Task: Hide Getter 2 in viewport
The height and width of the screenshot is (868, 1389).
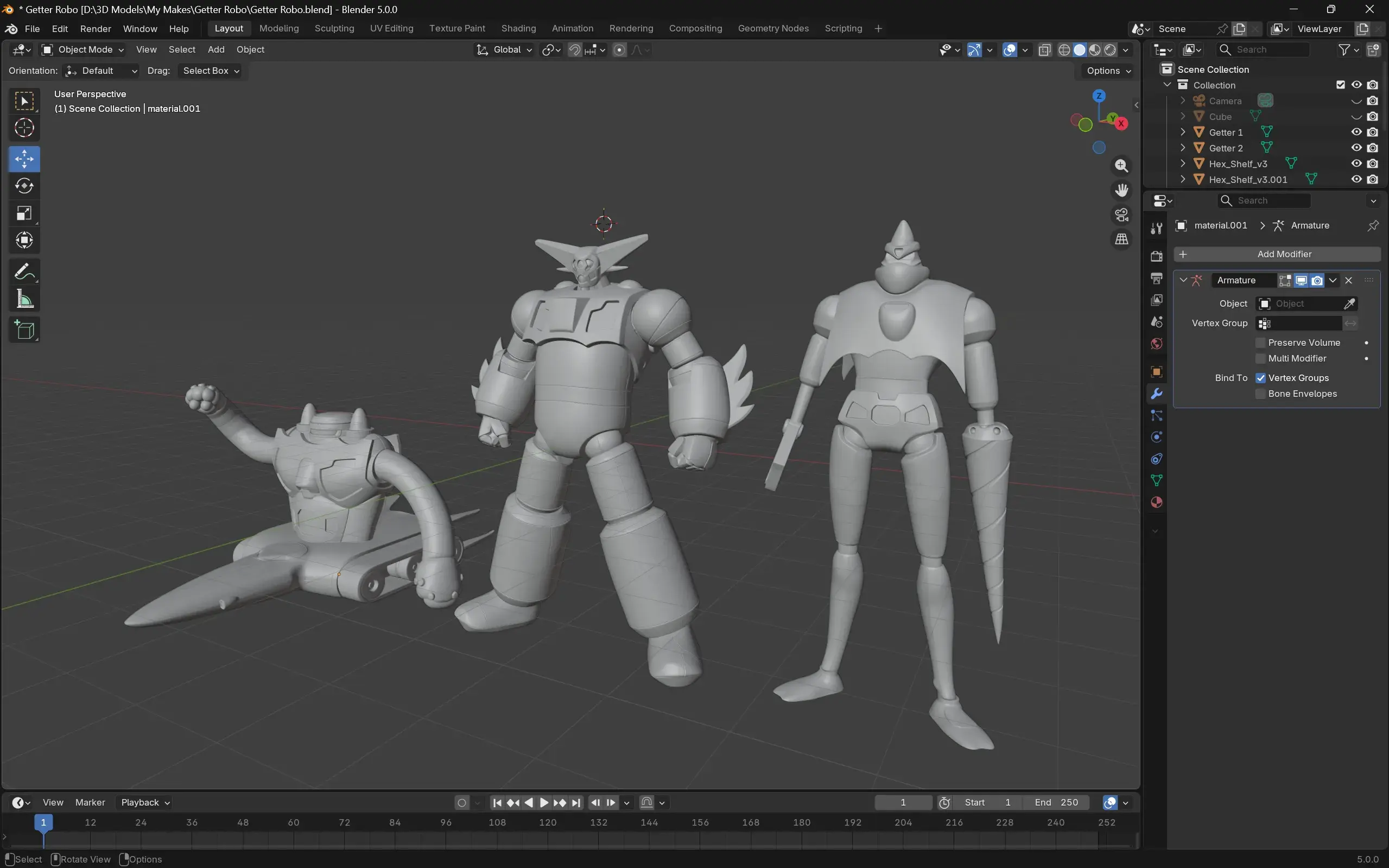Action: 1356,148
